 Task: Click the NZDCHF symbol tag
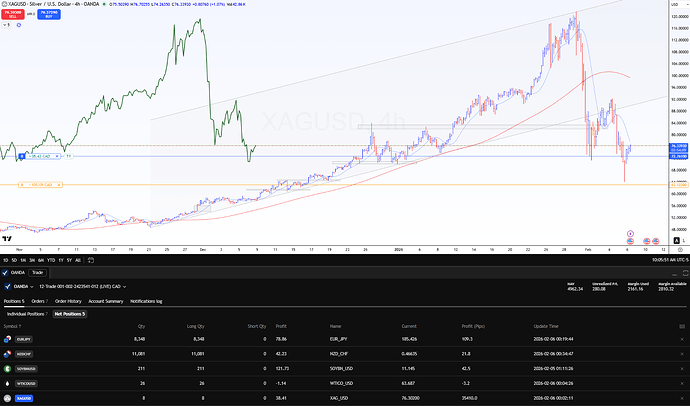tap(24, 354)
